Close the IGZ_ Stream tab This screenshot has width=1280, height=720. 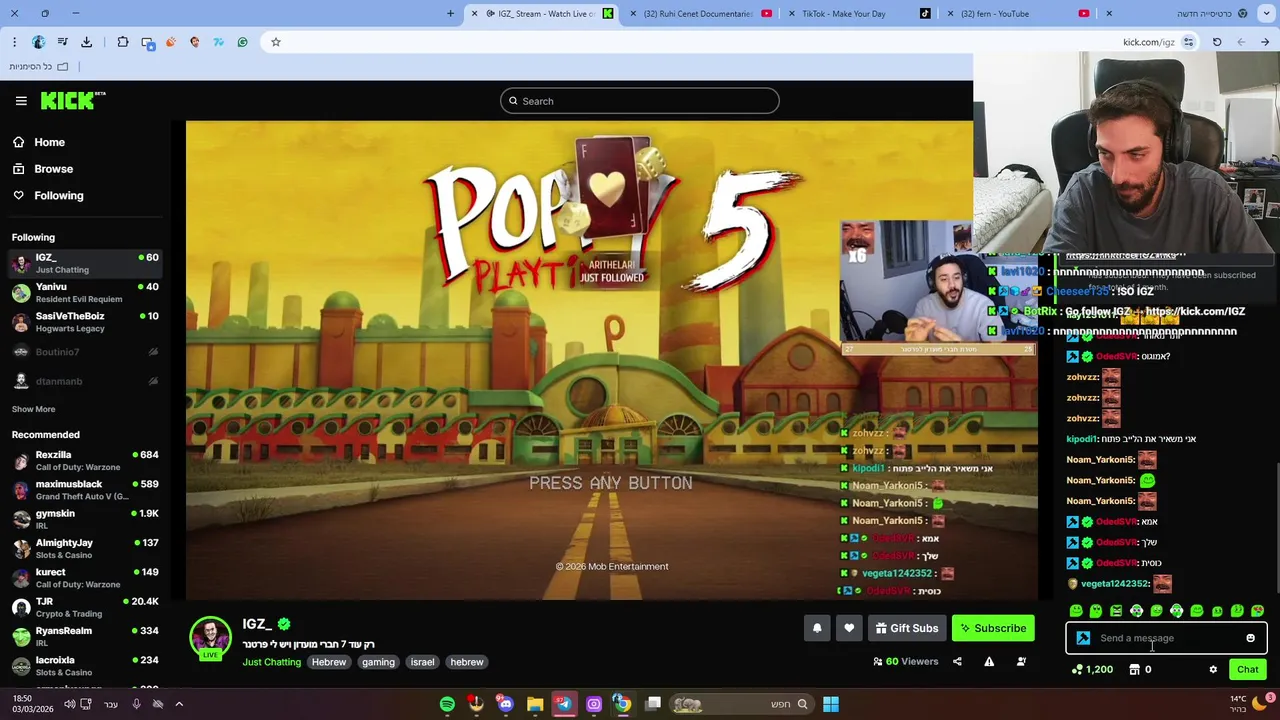[474, 14]
